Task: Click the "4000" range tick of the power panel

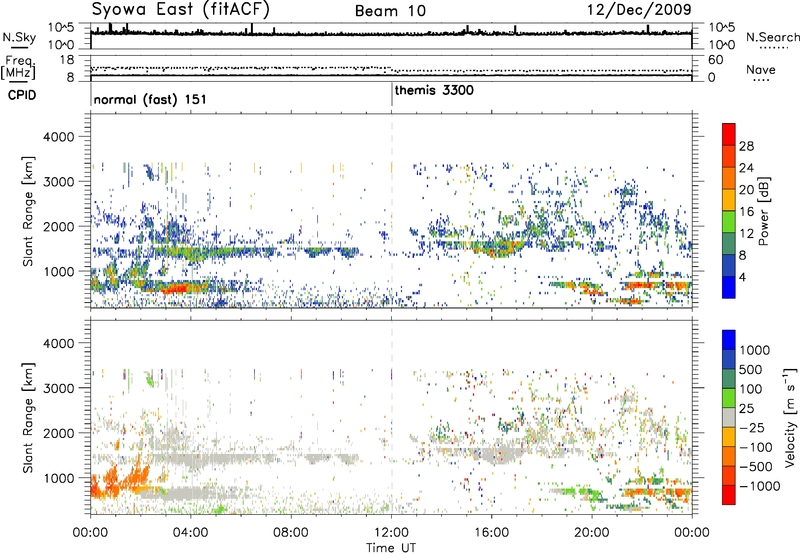Action: (x=58, y=137)
